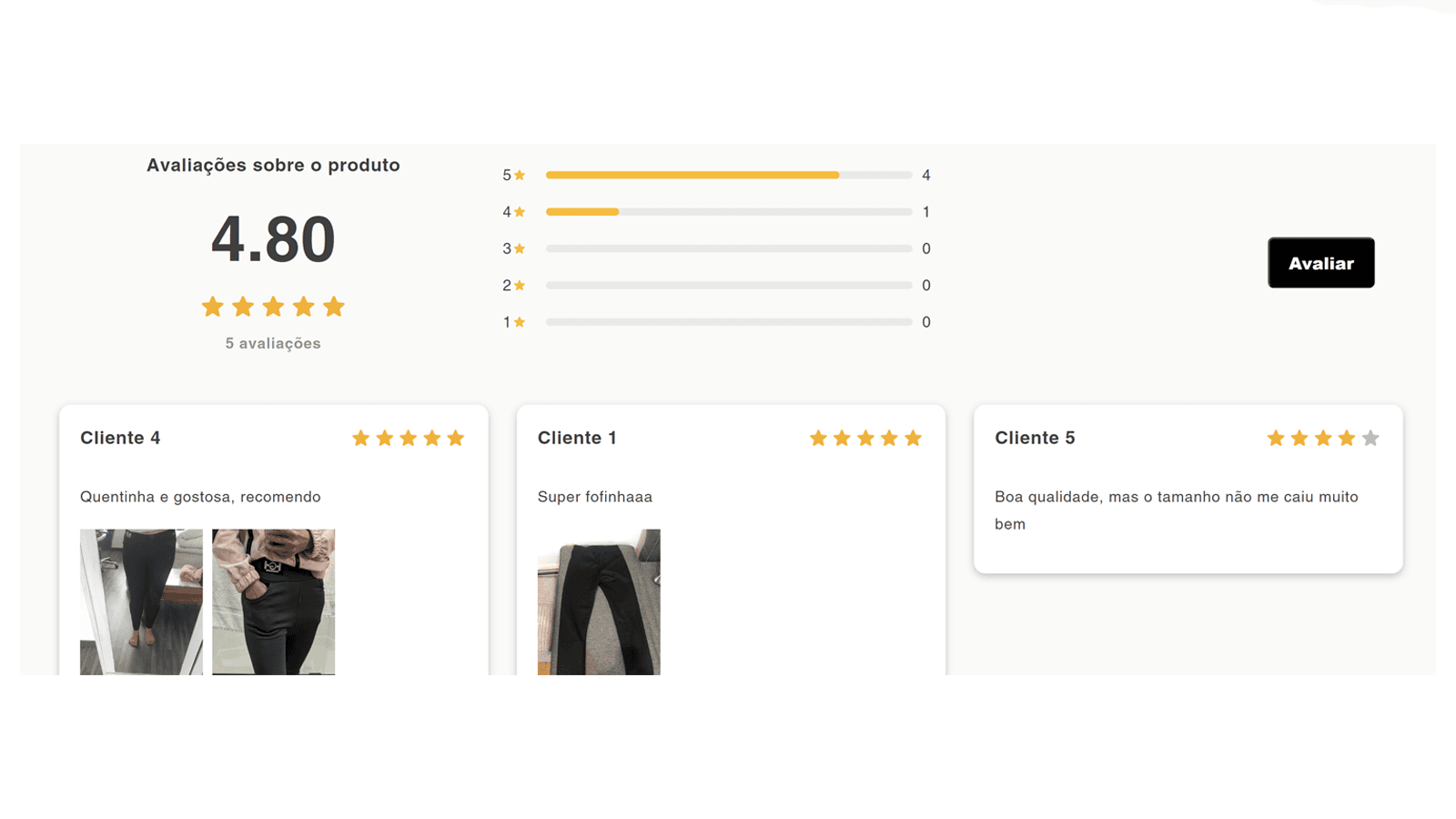Select the Cliente 1 review card title
The height and width of the screenshot is (819, 1456).
tap(577, 438)
